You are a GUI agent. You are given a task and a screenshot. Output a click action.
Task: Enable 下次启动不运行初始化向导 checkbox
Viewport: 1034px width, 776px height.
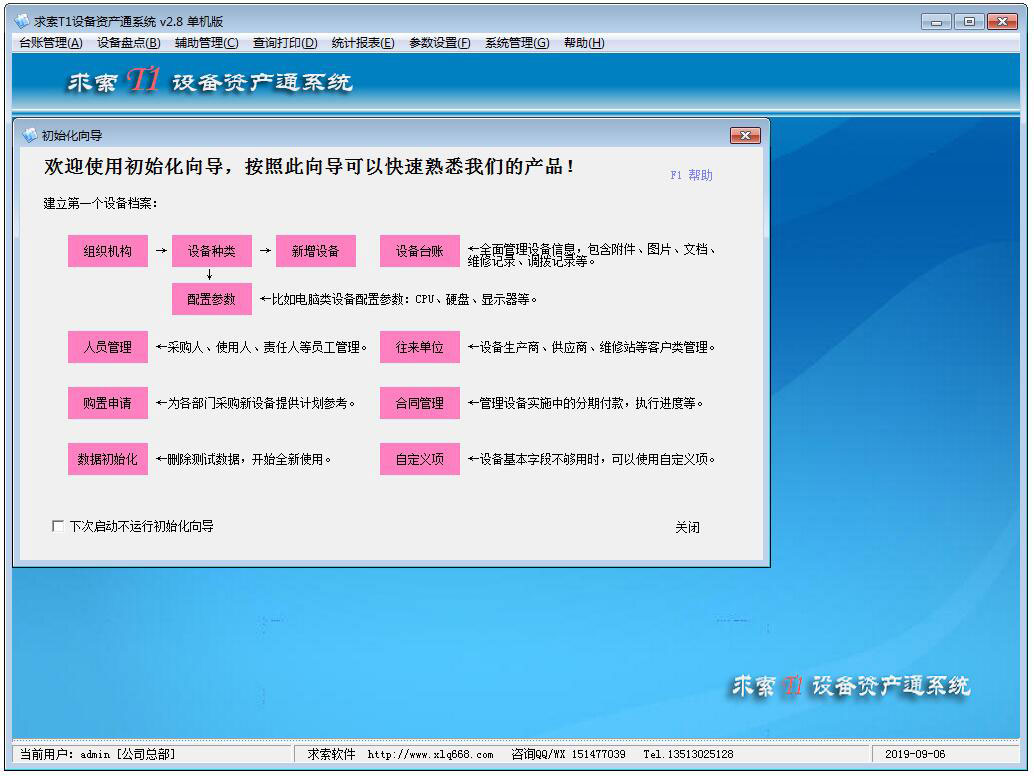[58, 526]
